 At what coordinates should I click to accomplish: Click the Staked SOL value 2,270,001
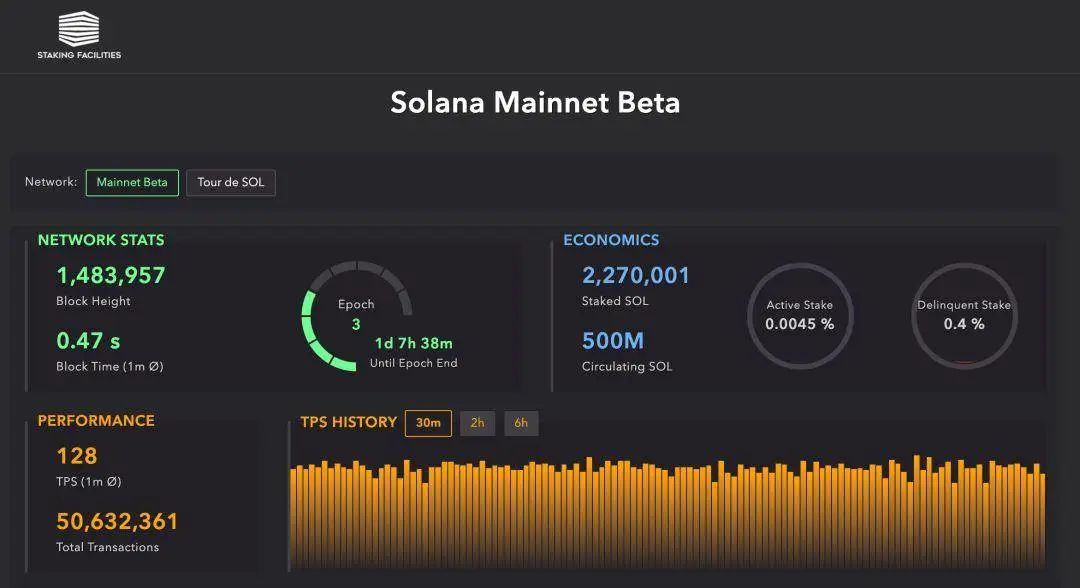click(x=636, y=276)
